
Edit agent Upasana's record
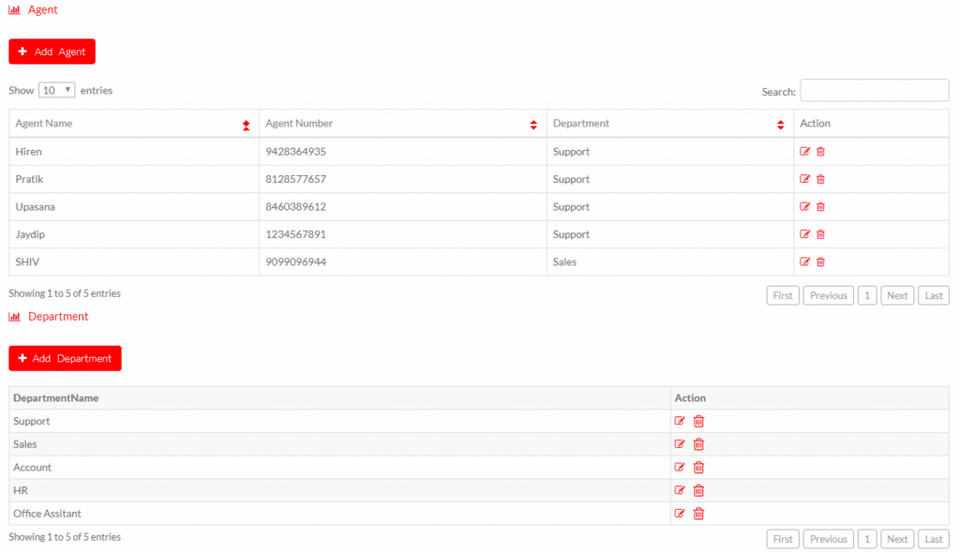click(x=804, y=206)
